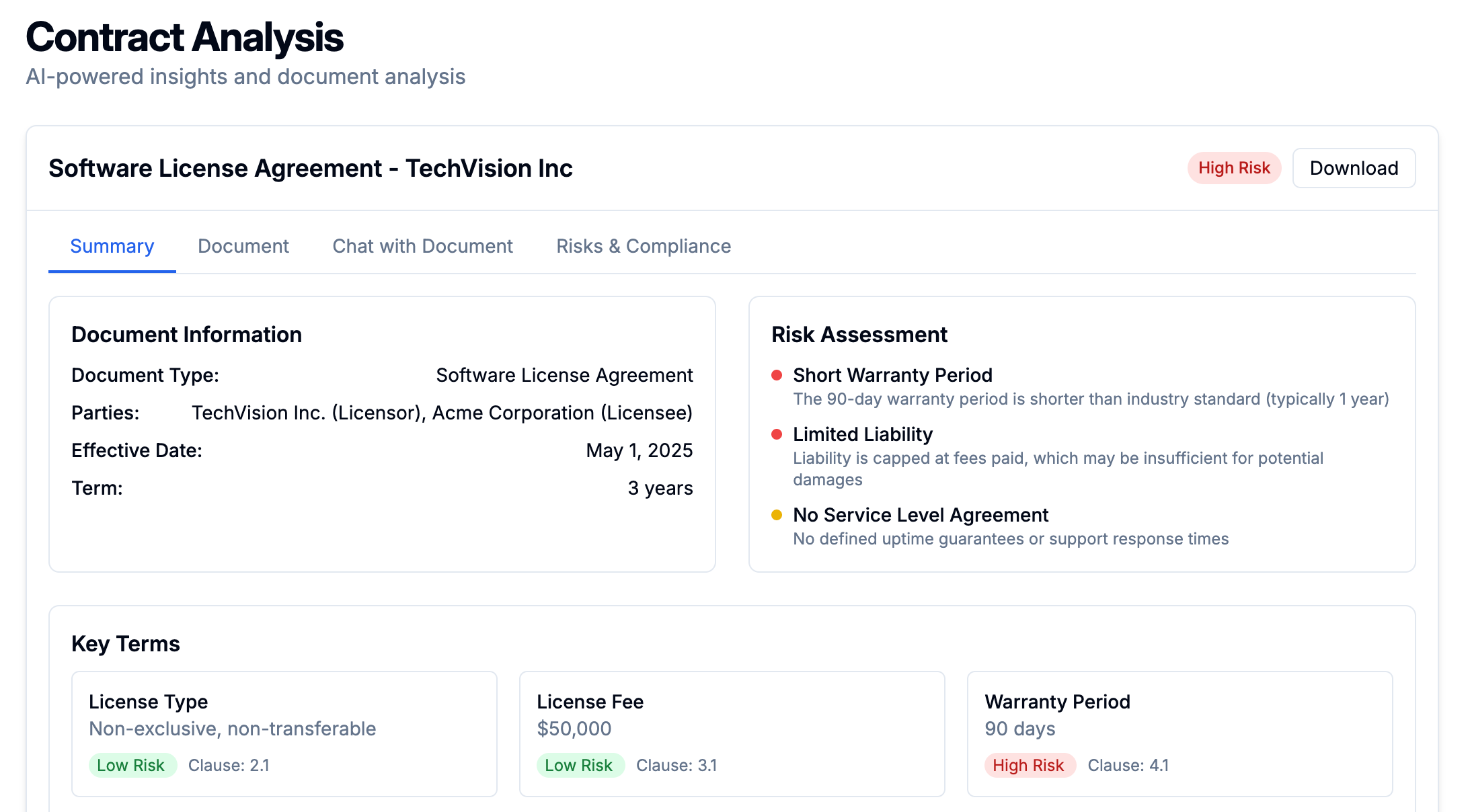Image resolution: width=1470 pixels, height=812 pixels.
Task: Click the Low Risk badge on License Fee card
Action: point(581,765)
